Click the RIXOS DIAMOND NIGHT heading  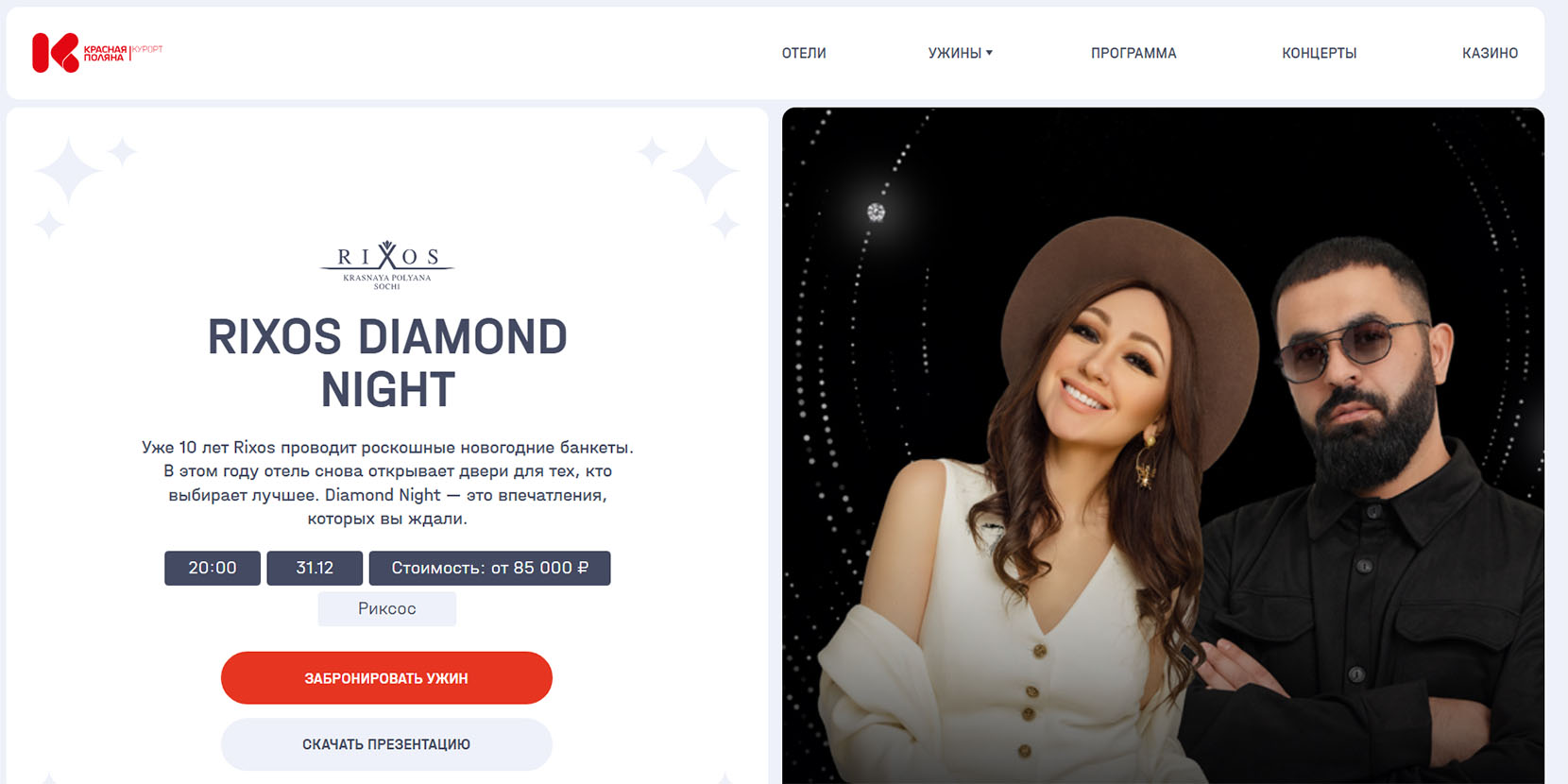point(387,364)
